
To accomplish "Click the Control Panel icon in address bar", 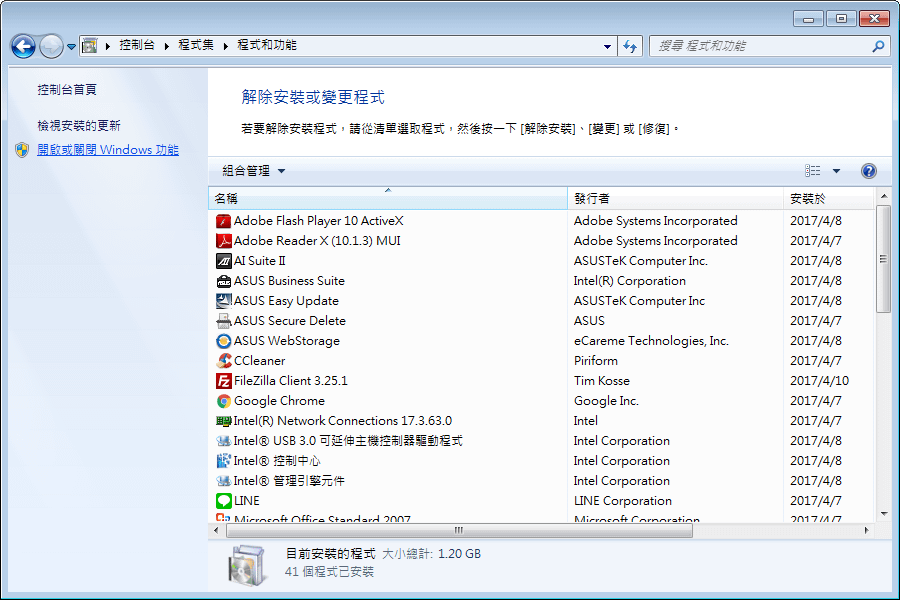I will (x=90, y=45).
